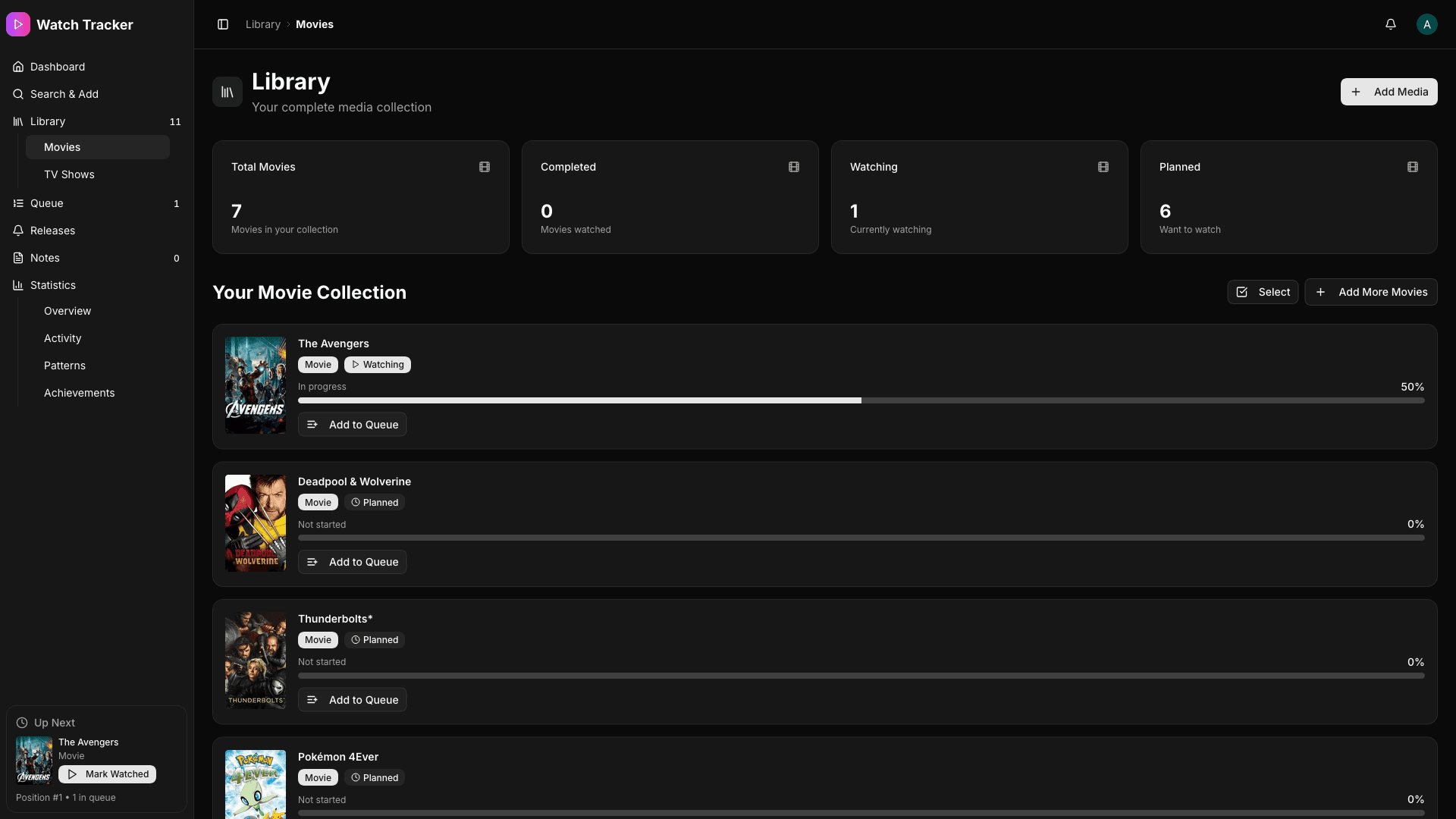Click Mark Watched in Up Next
This screenshot has width=1456, height=819.
pos(107,774)
